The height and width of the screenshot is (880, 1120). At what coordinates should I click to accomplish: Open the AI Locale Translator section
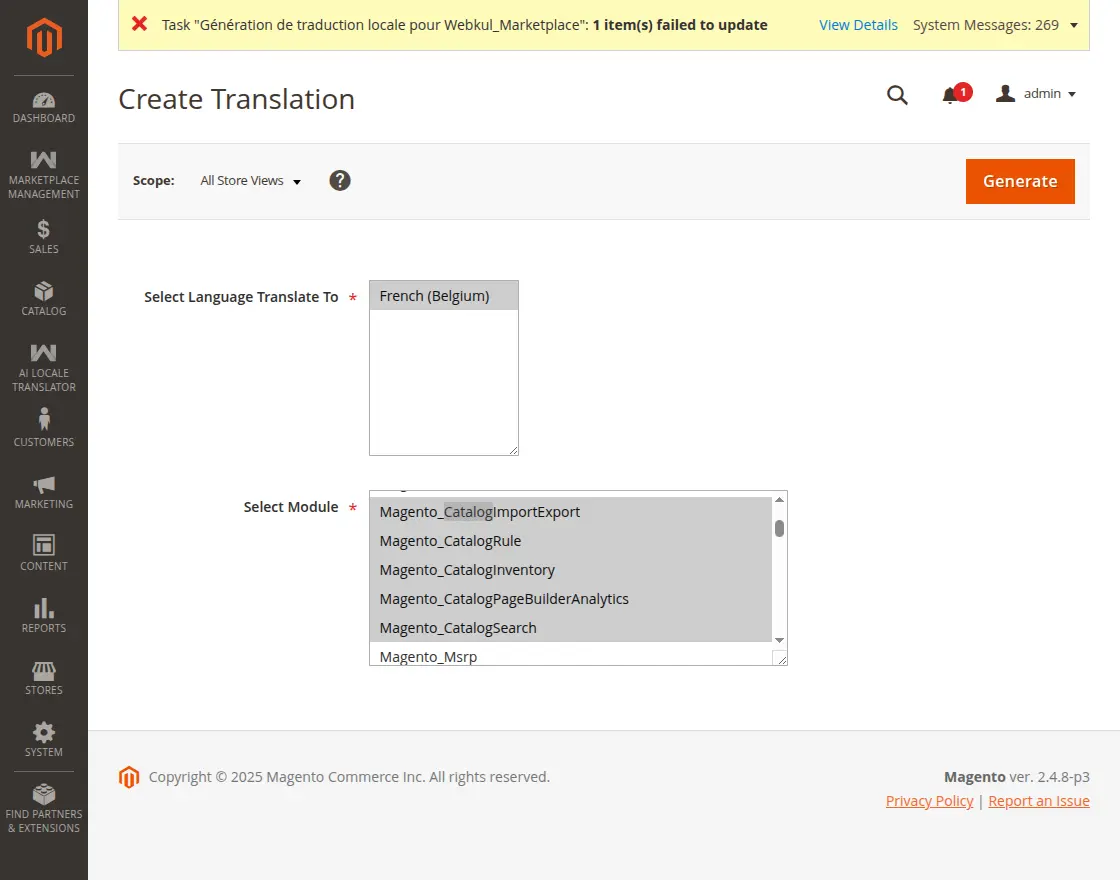click(x=43, y=366)
